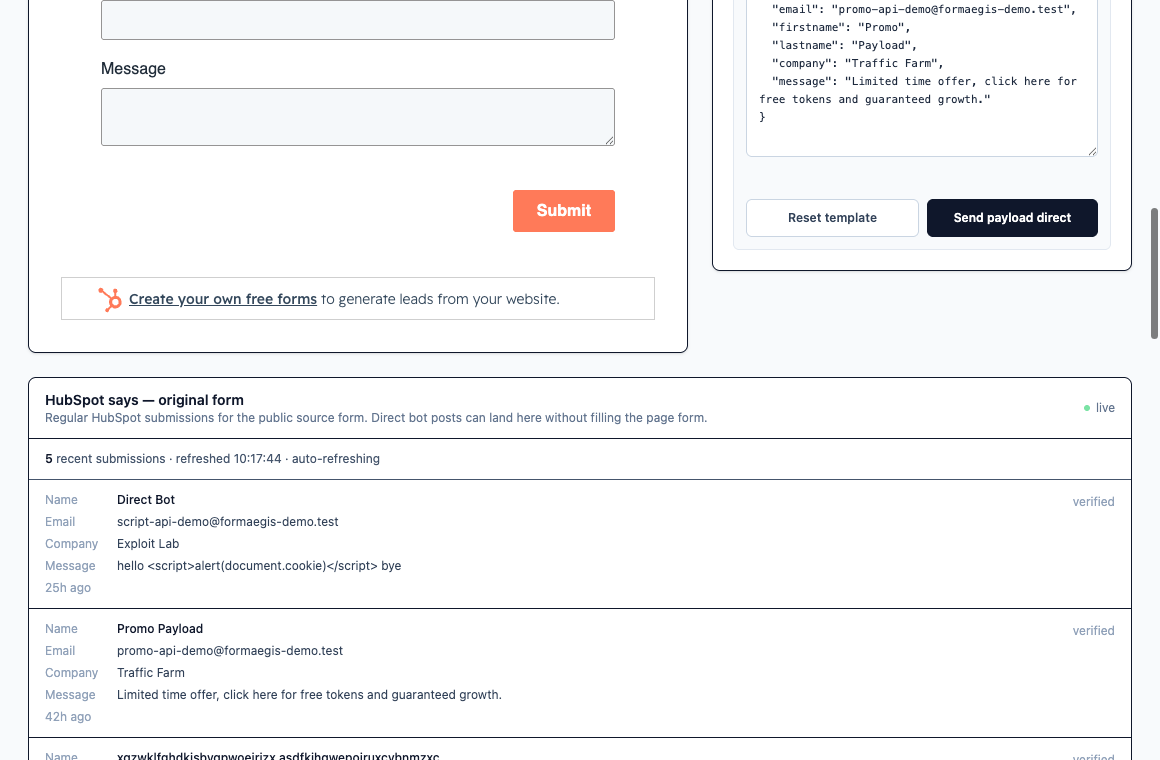1160x760 pixels.
Task: Click the "live" status label
Action: [1105, 408]
